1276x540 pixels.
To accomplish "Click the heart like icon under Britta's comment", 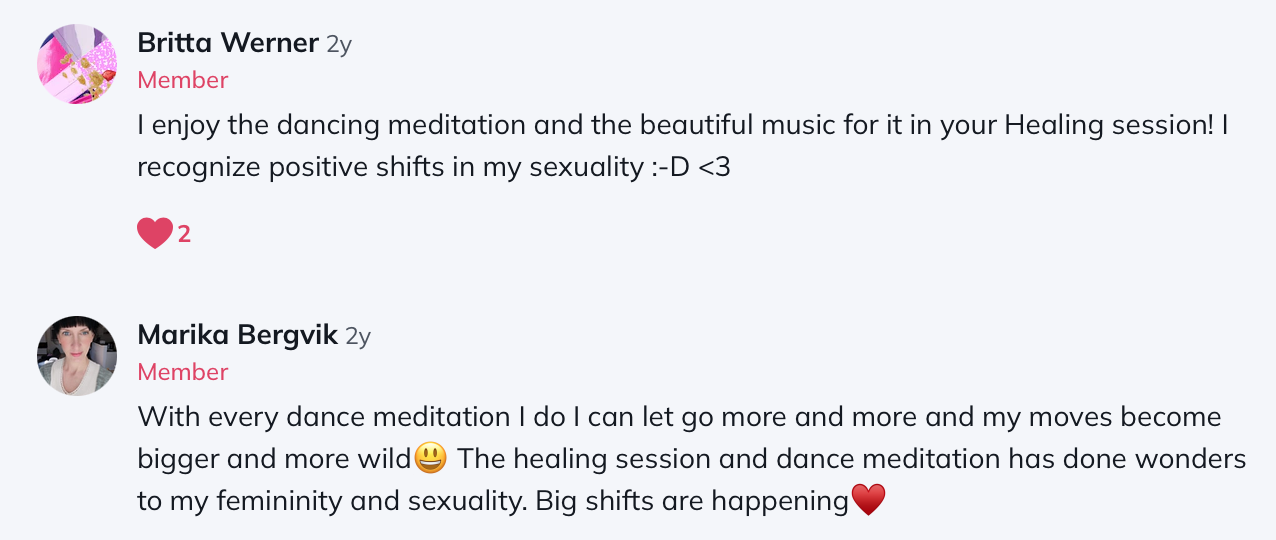I will point(155,234).
